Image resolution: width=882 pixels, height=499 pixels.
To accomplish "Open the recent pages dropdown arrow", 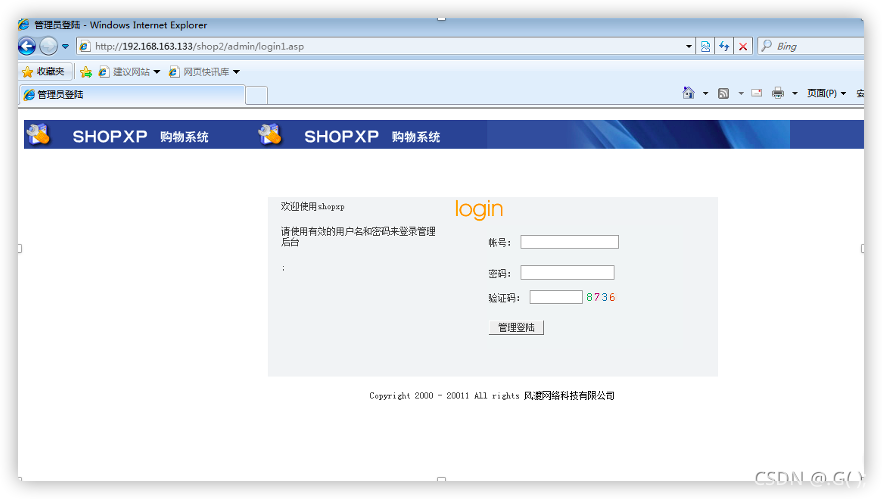I will (x=65, y=46).
